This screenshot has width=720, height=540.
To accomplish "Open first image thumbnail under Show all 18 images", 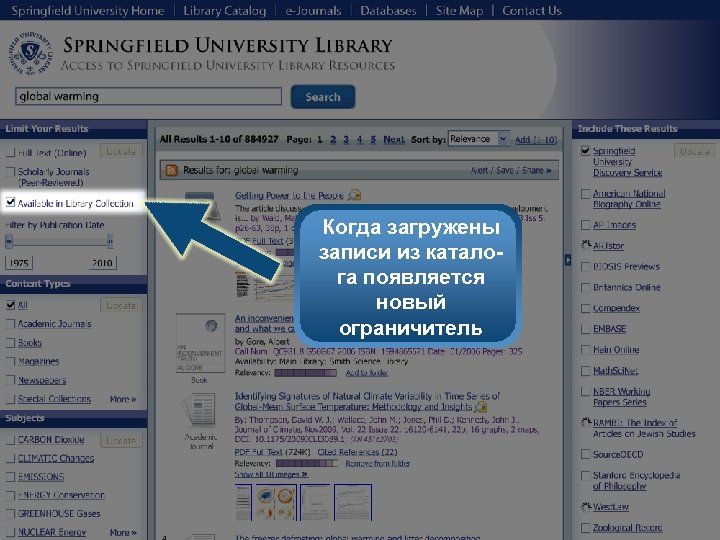I will tap(243, 502).
